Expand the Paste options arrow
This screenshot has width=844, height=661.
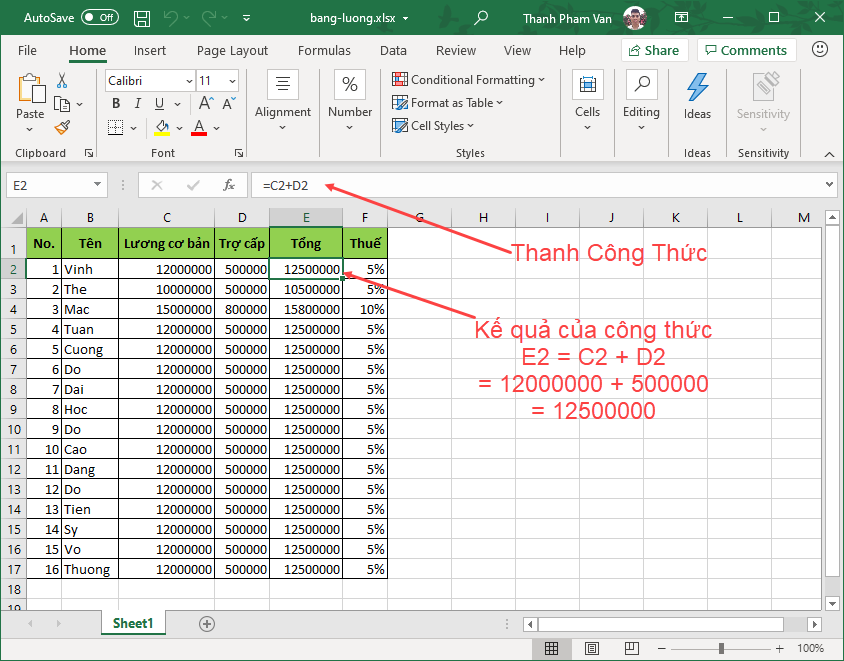point(30,129)
